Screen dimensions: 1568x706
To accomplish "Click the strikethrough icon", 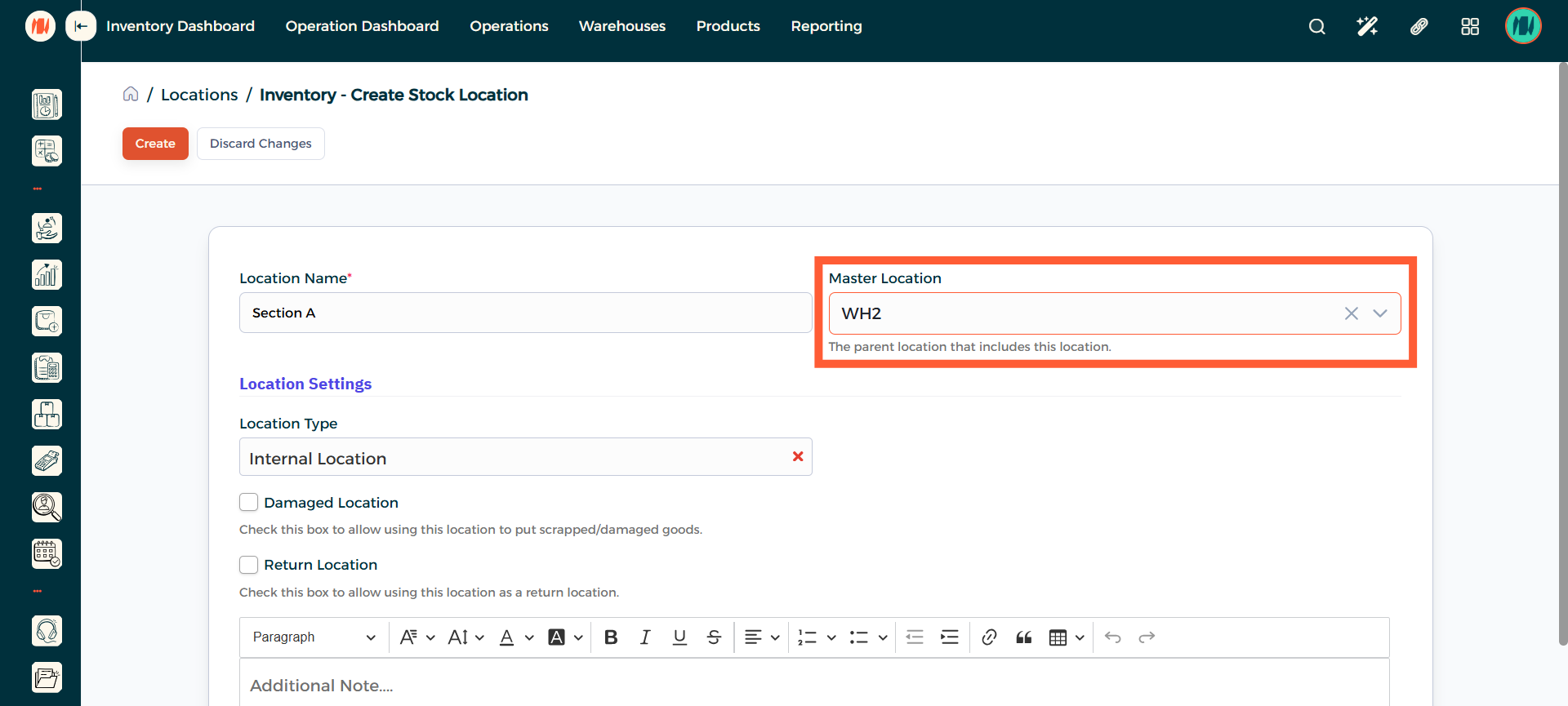I will coord(714,637).
